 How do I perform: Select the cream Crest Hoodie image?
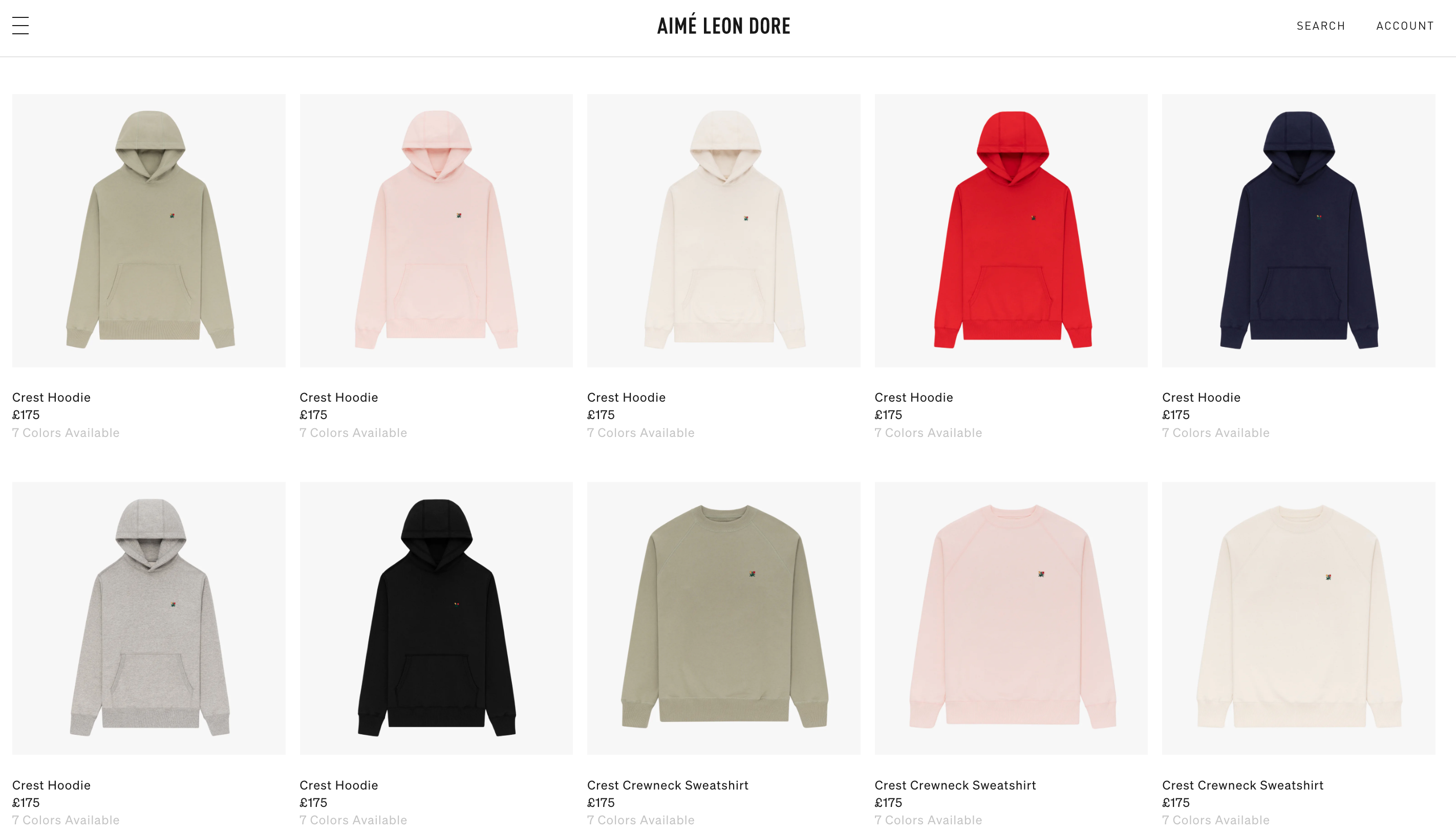tap(724, 230)
